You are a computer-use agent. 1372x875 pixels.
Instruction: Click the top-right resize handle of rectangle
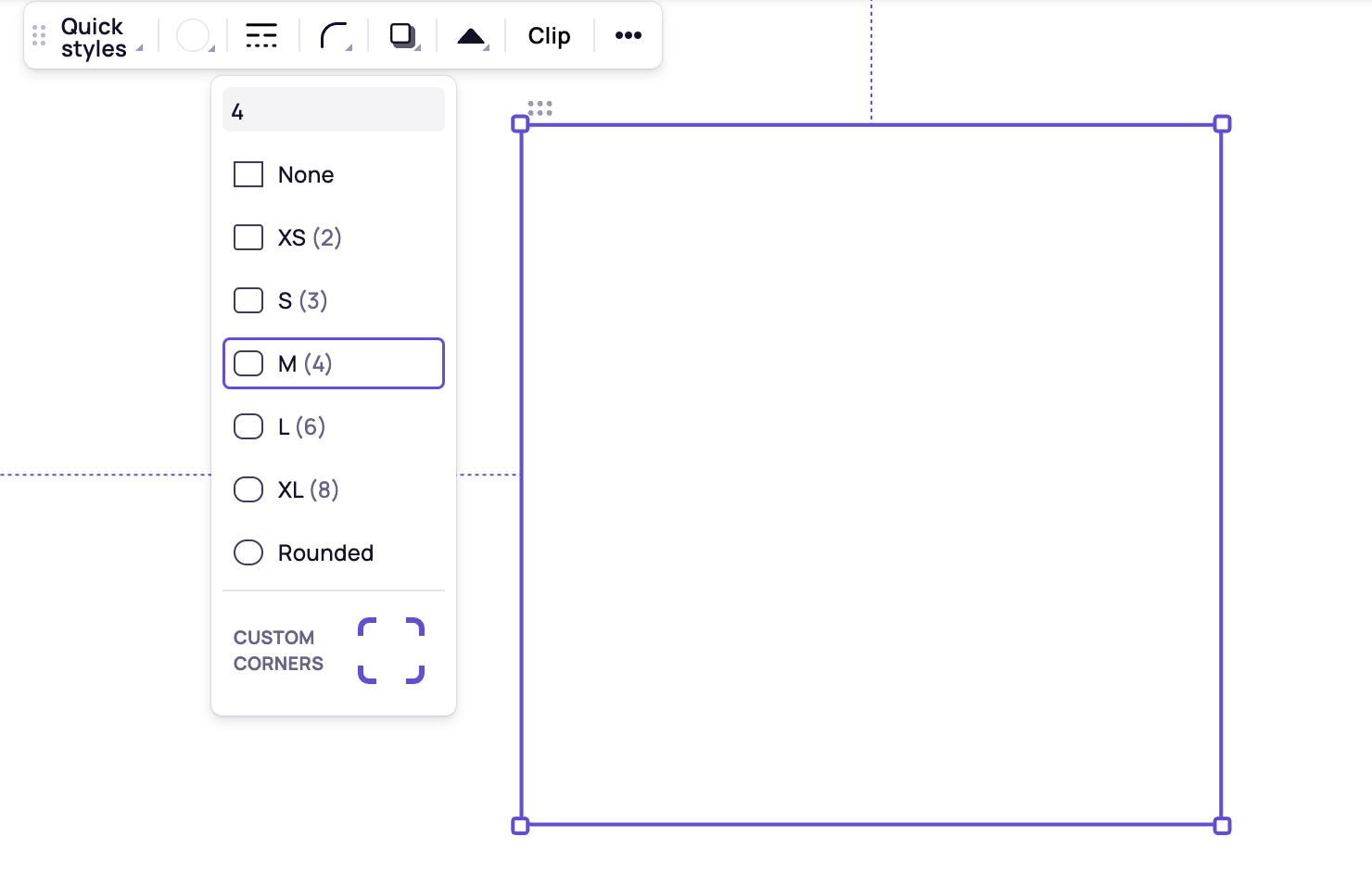coord(1223,124)
